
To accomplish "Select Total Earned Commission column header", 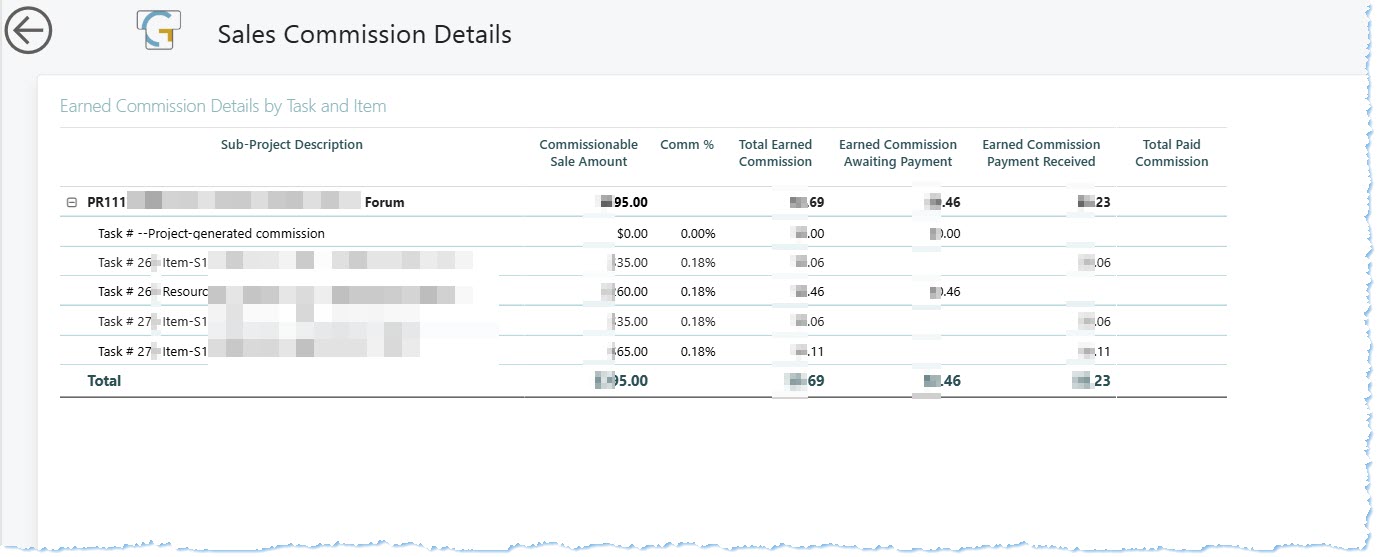I will click(x=775, y=153).
